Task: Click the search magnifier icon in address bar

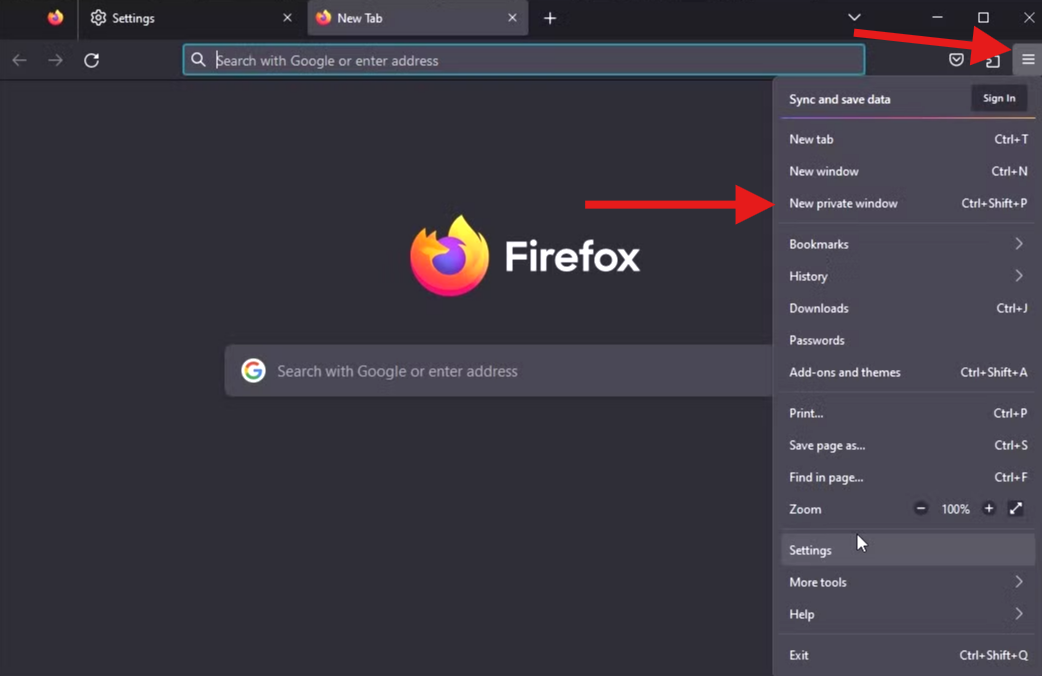Action: (198, 60)
